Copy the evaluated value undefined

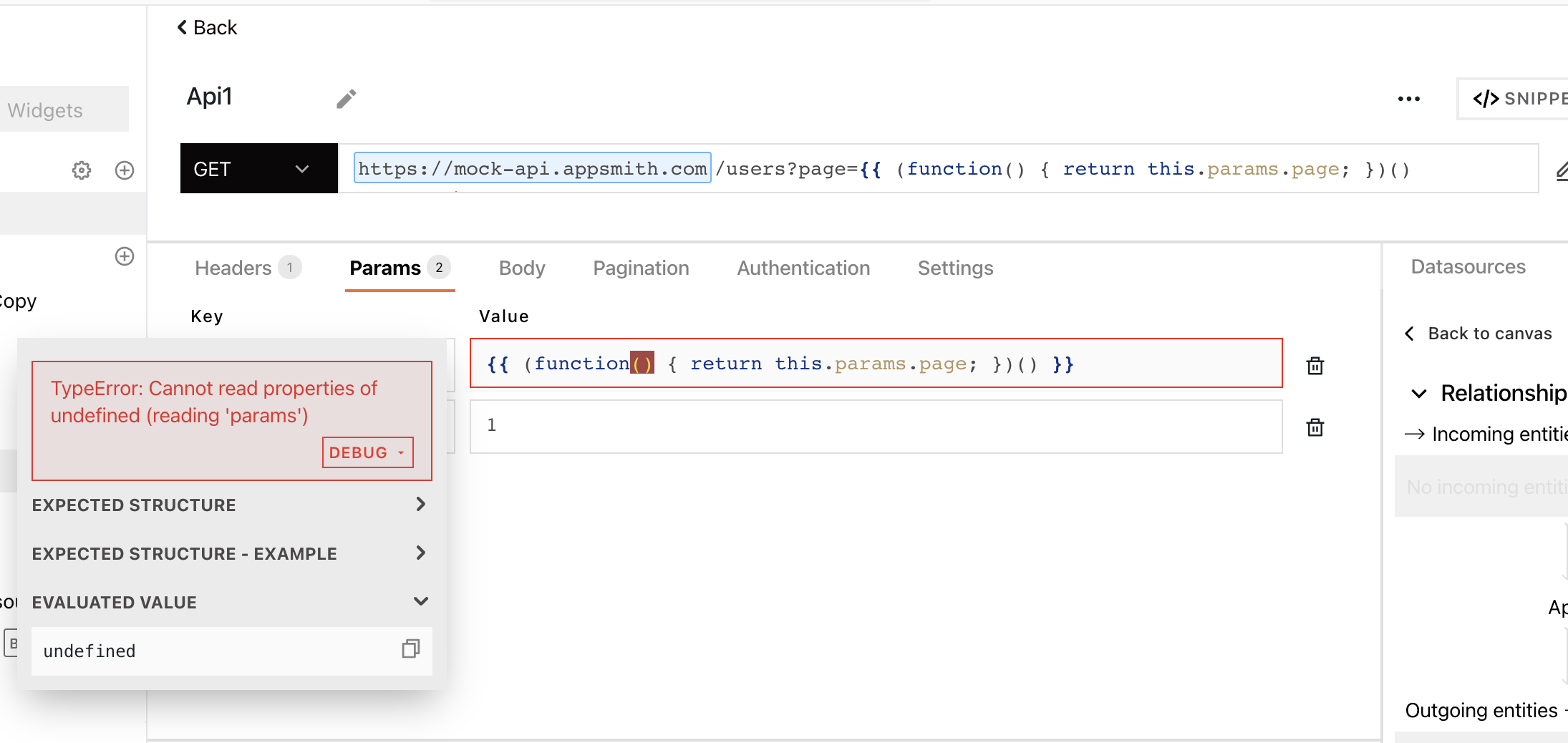coord(410,649)
